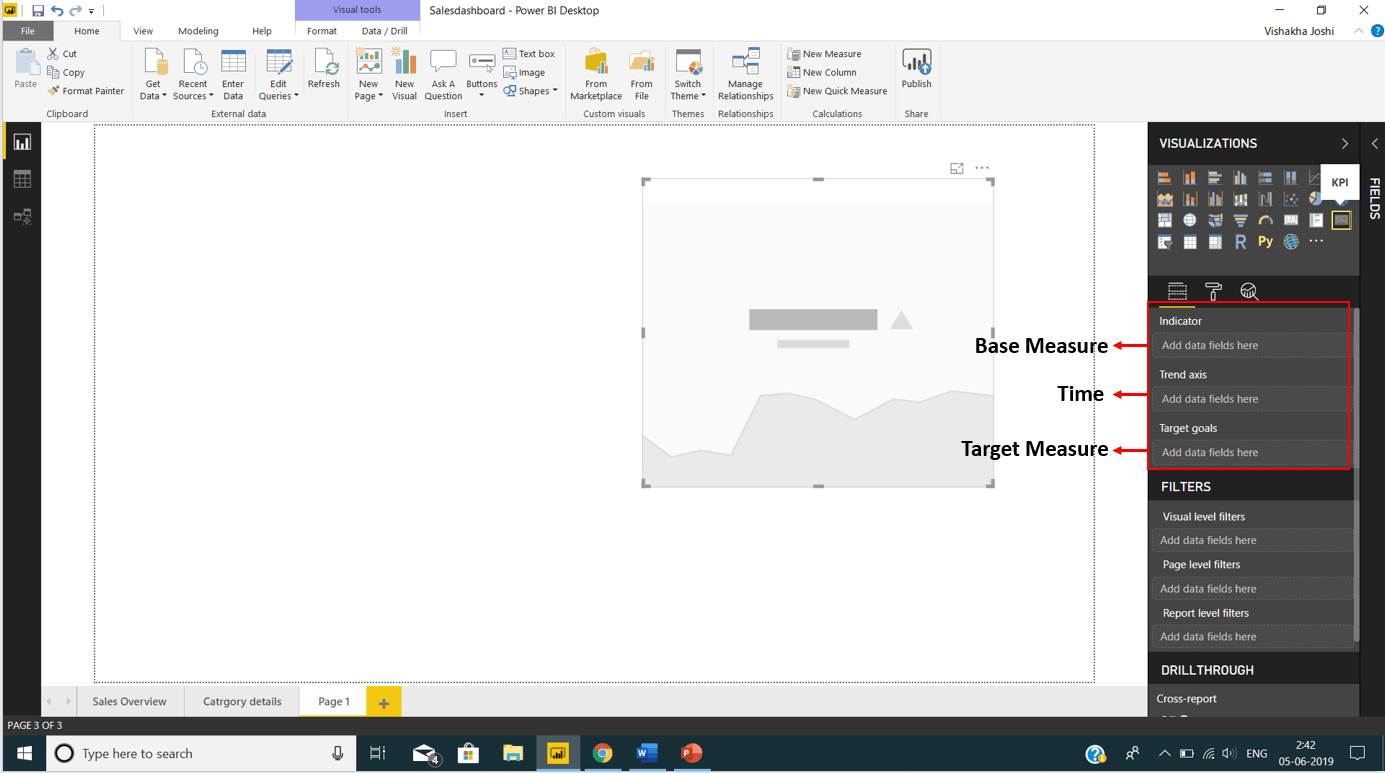Add a new page with the plus button
1385x773 pixels.
383,701
